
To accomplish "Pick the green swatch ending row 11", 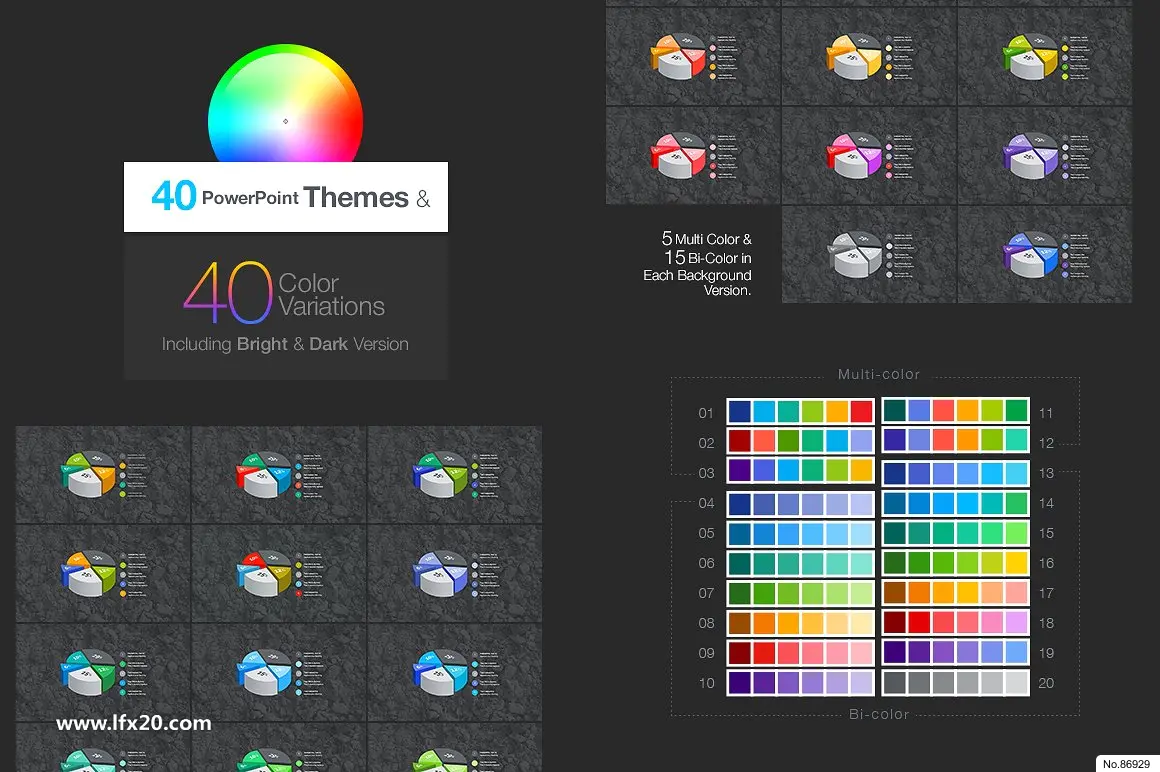I will pyautogui.click(x=1016, y=411).
